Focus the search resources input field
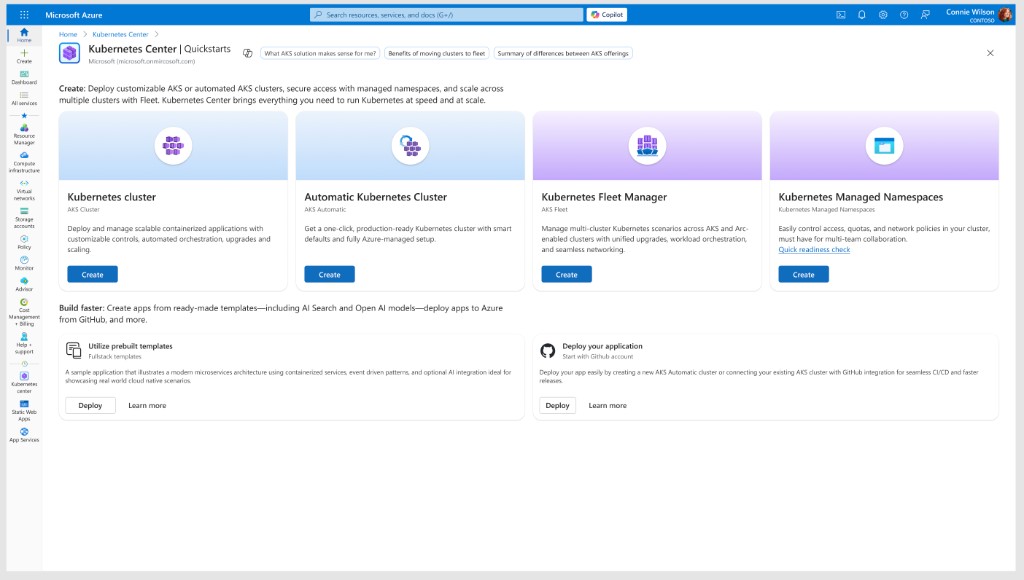1024x580 pixels. [x=447, y=14]
